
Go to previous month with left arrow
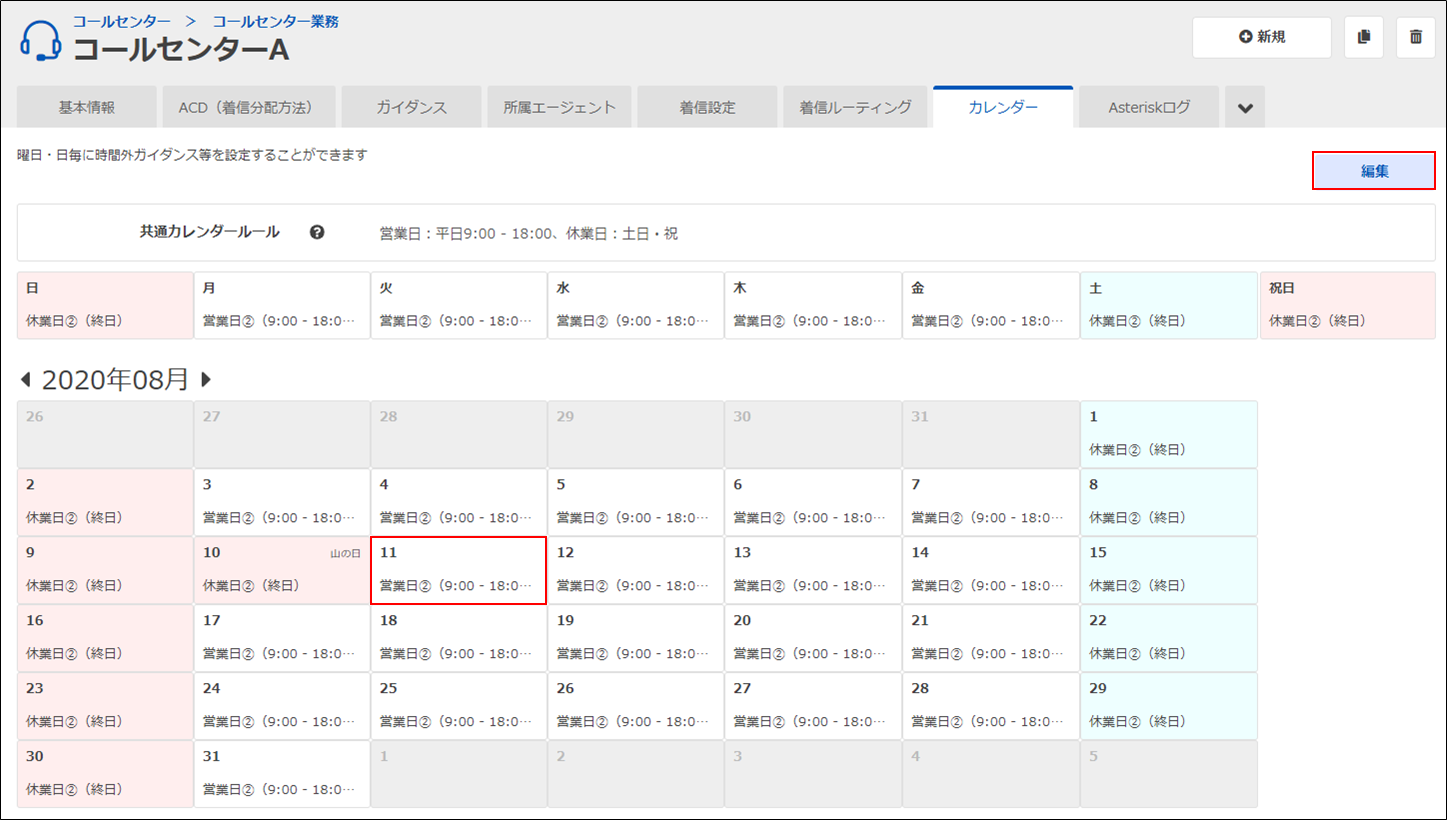(x=26, y=379)
